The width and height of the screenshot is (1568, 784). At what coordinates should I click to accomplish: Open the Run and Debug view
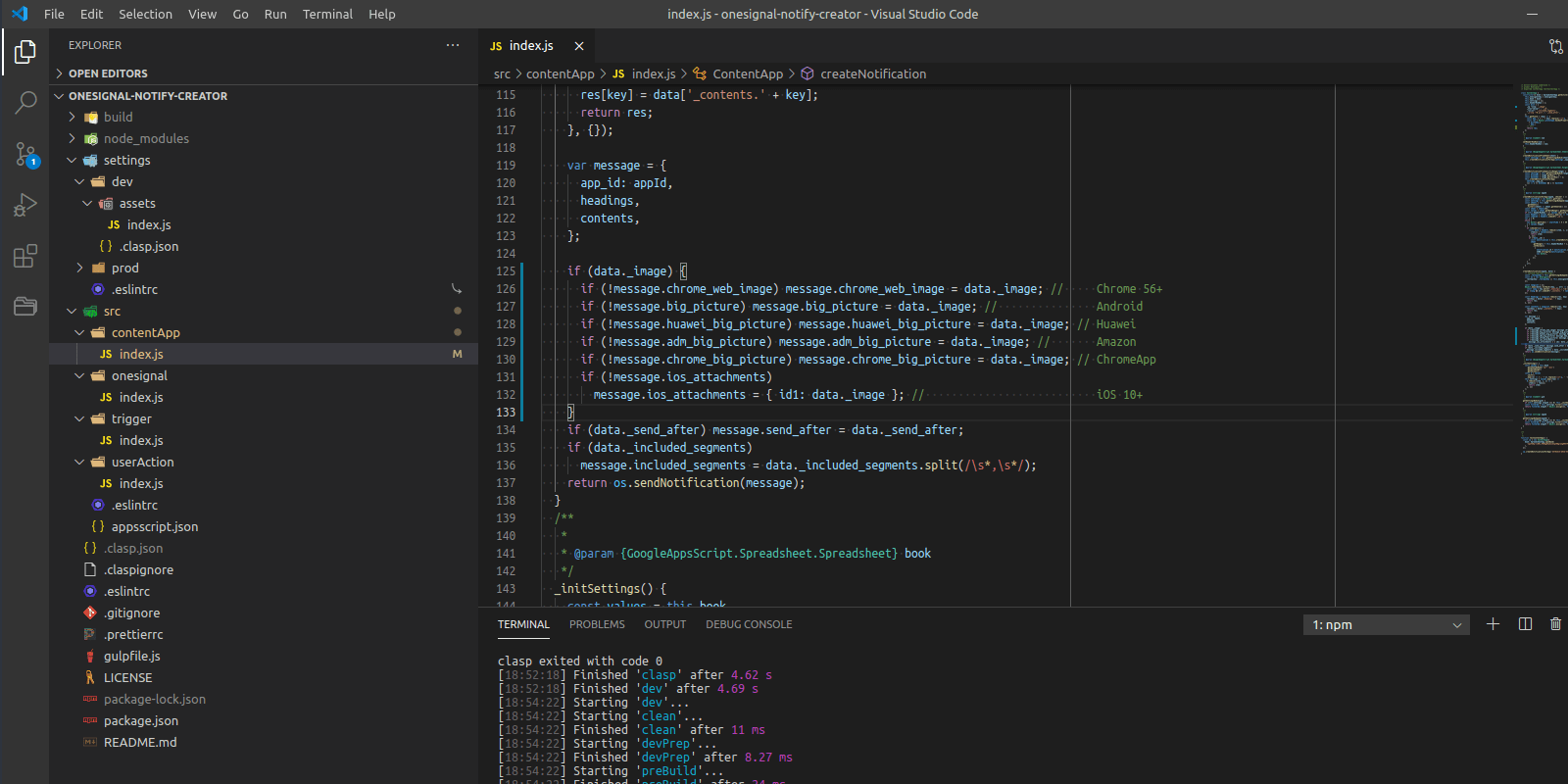point(25,205)
